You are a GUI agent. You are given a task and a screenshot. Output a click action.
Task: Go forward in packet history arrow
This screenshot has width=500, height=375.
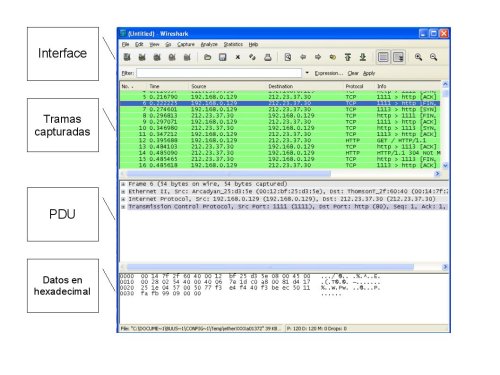click(x=318, y=57)
